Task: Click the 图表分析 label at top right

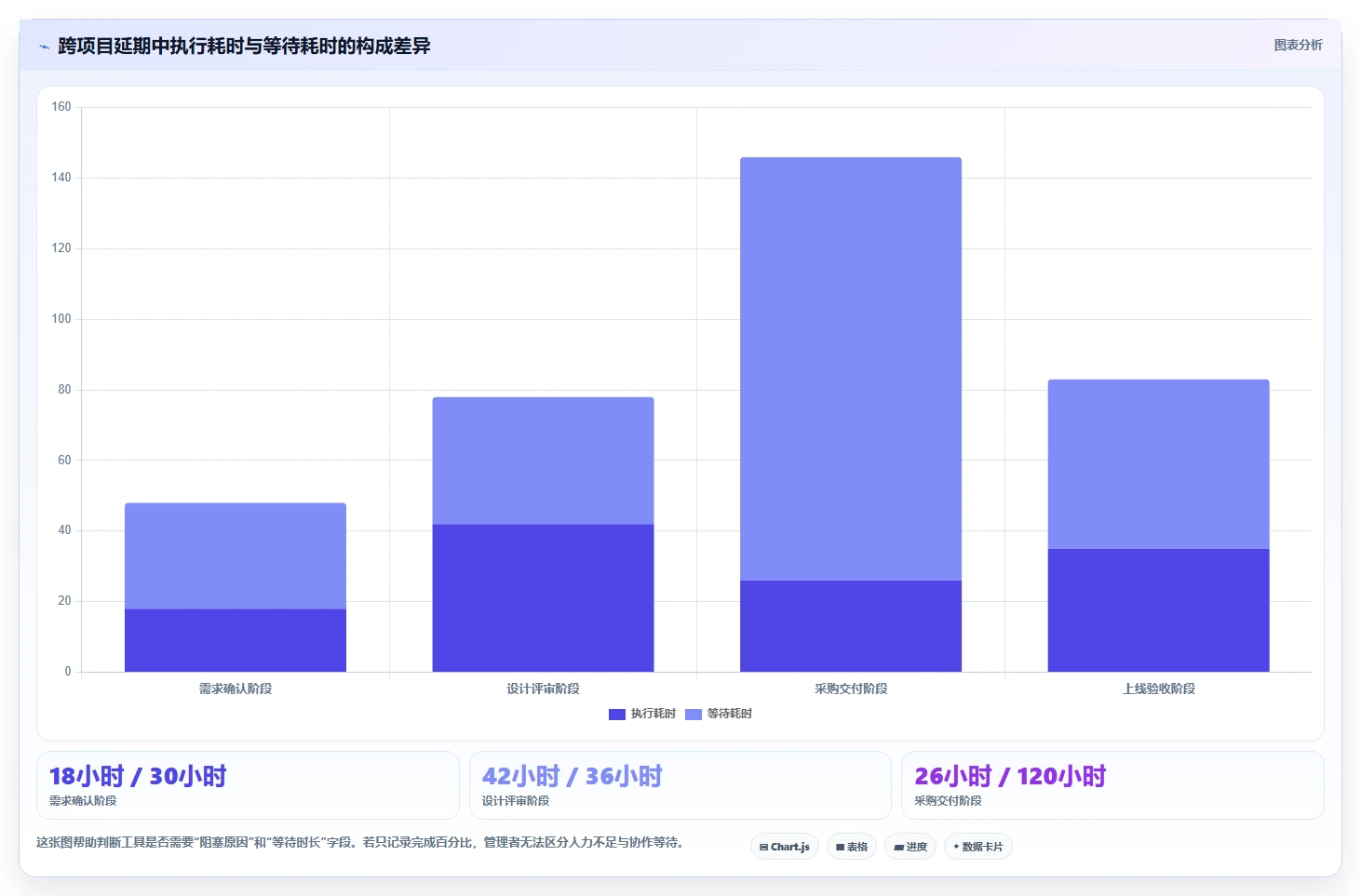Action: [1298, 45]
